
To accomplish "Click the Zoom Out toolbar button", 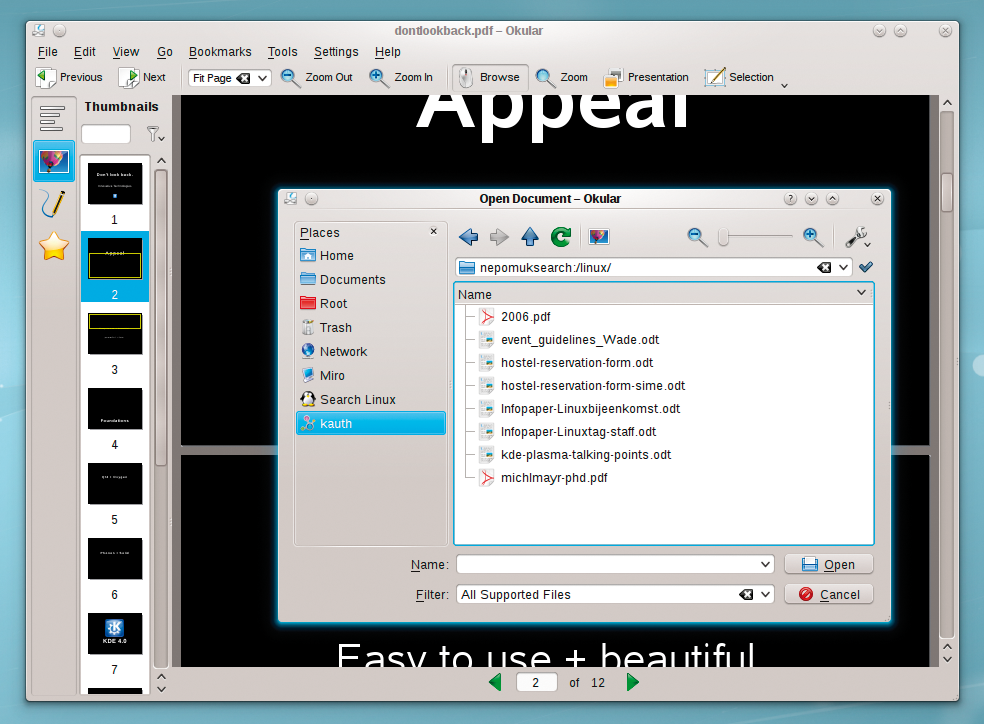I will pos(317,77).
